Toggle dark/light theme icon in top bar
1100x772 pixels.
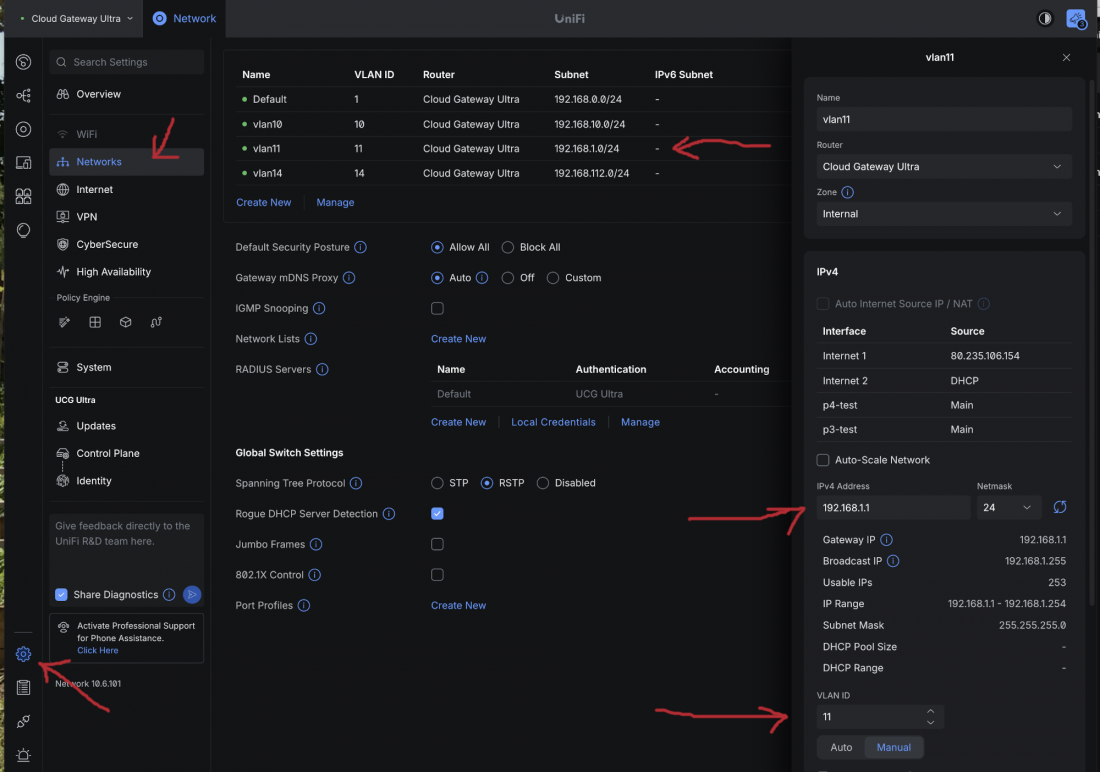click(1045, 18)
